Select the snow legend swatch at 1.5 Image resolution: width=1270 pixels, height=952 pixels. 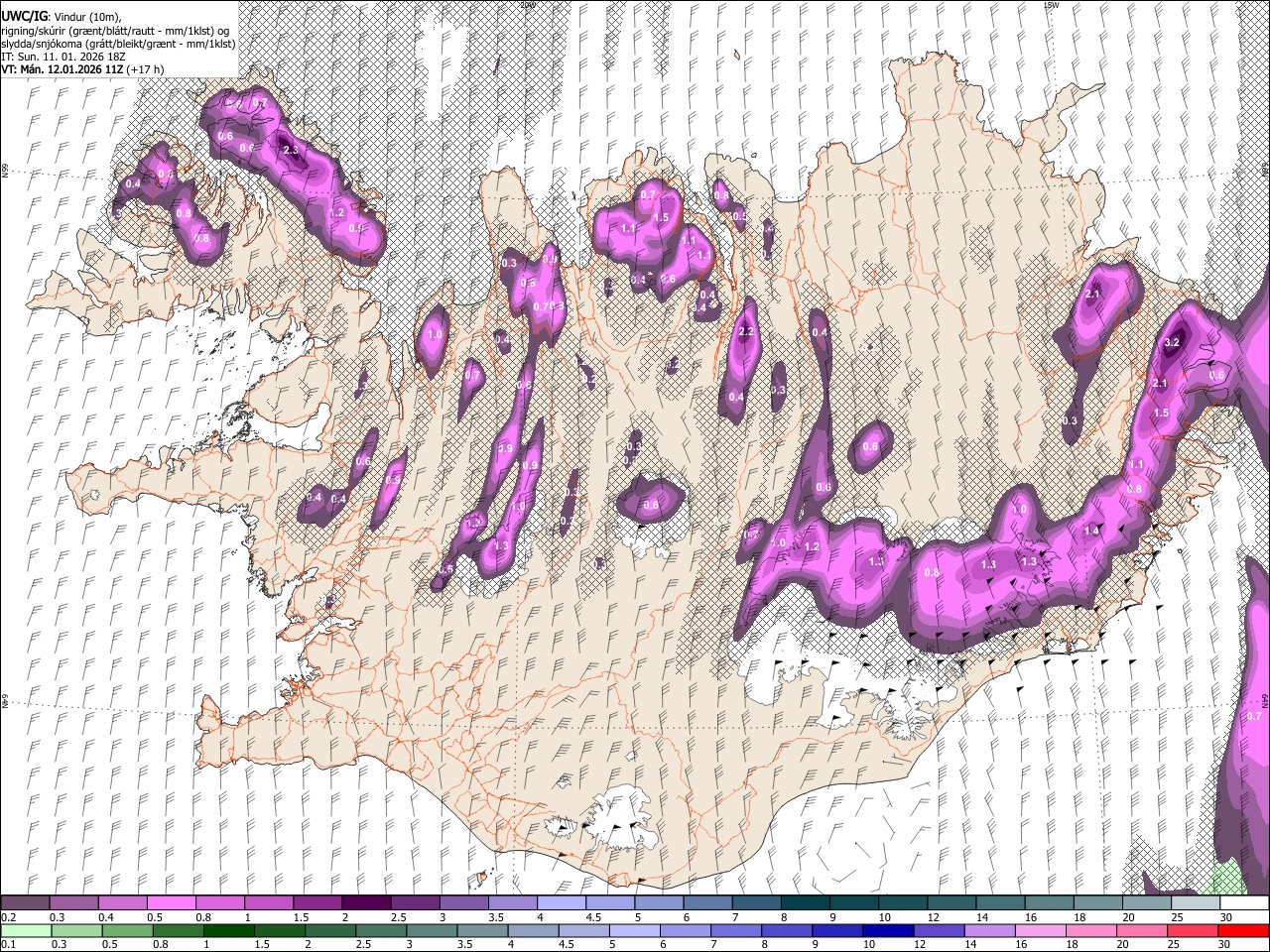[x=317, y=903]
